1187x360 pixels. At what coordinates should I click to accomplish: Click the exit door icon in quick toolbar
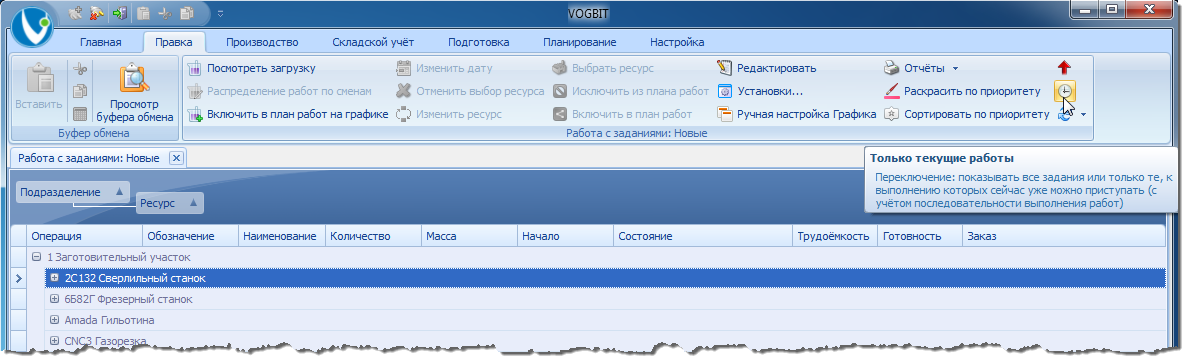tap(120, 13)
